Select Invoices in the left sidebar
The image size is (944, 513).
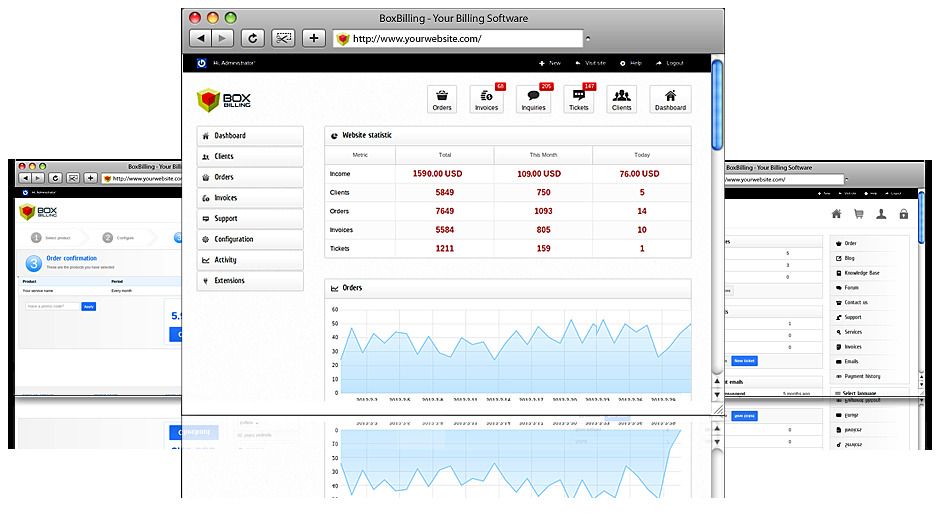click(x=250, y=198)
